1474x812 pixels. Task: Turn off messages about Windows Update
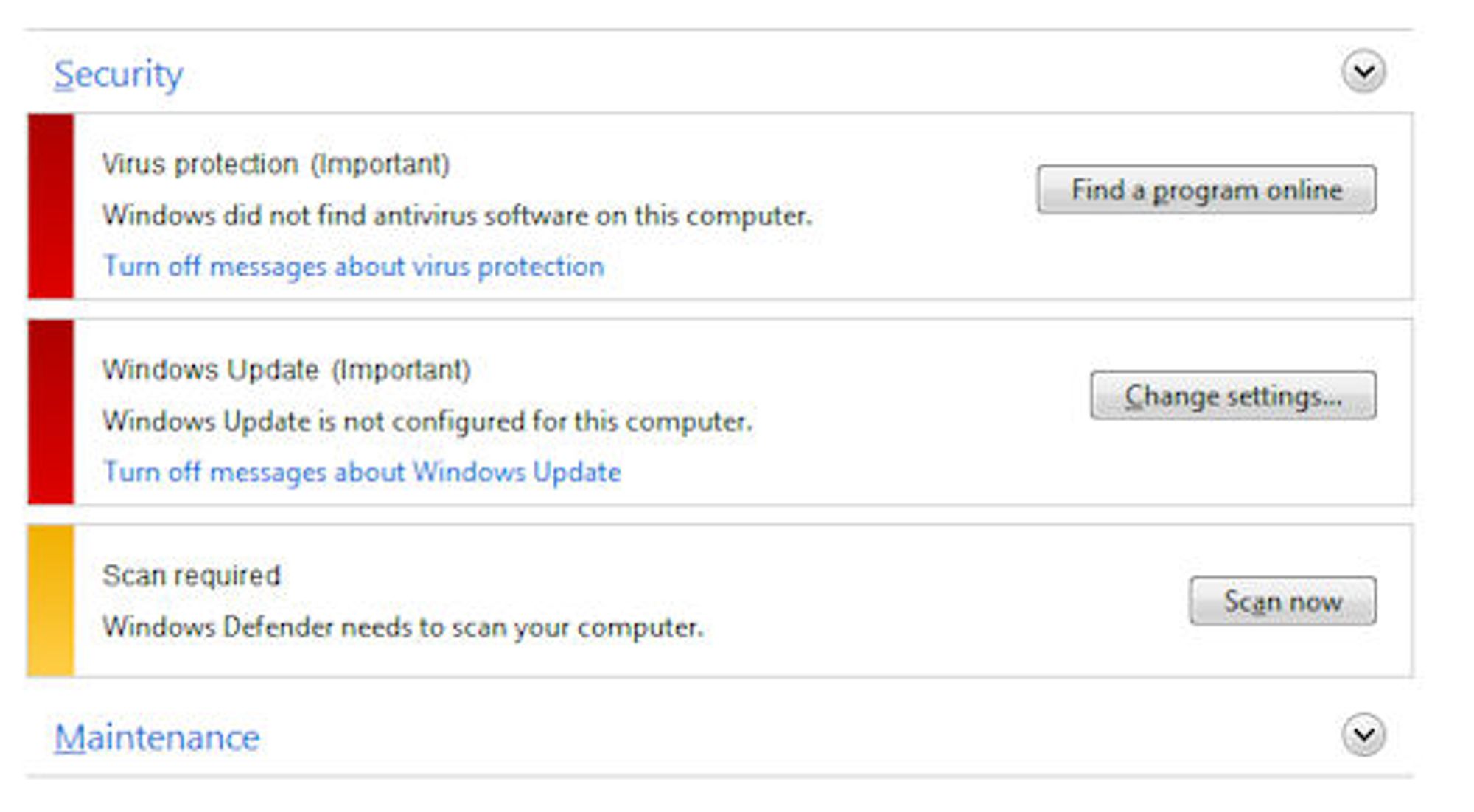(x=362, y=472)
